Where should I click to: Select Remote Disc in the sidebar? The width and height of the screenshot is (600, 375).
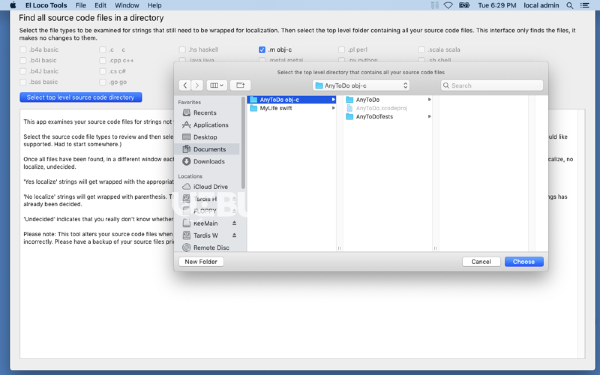[x=211, y=248]
